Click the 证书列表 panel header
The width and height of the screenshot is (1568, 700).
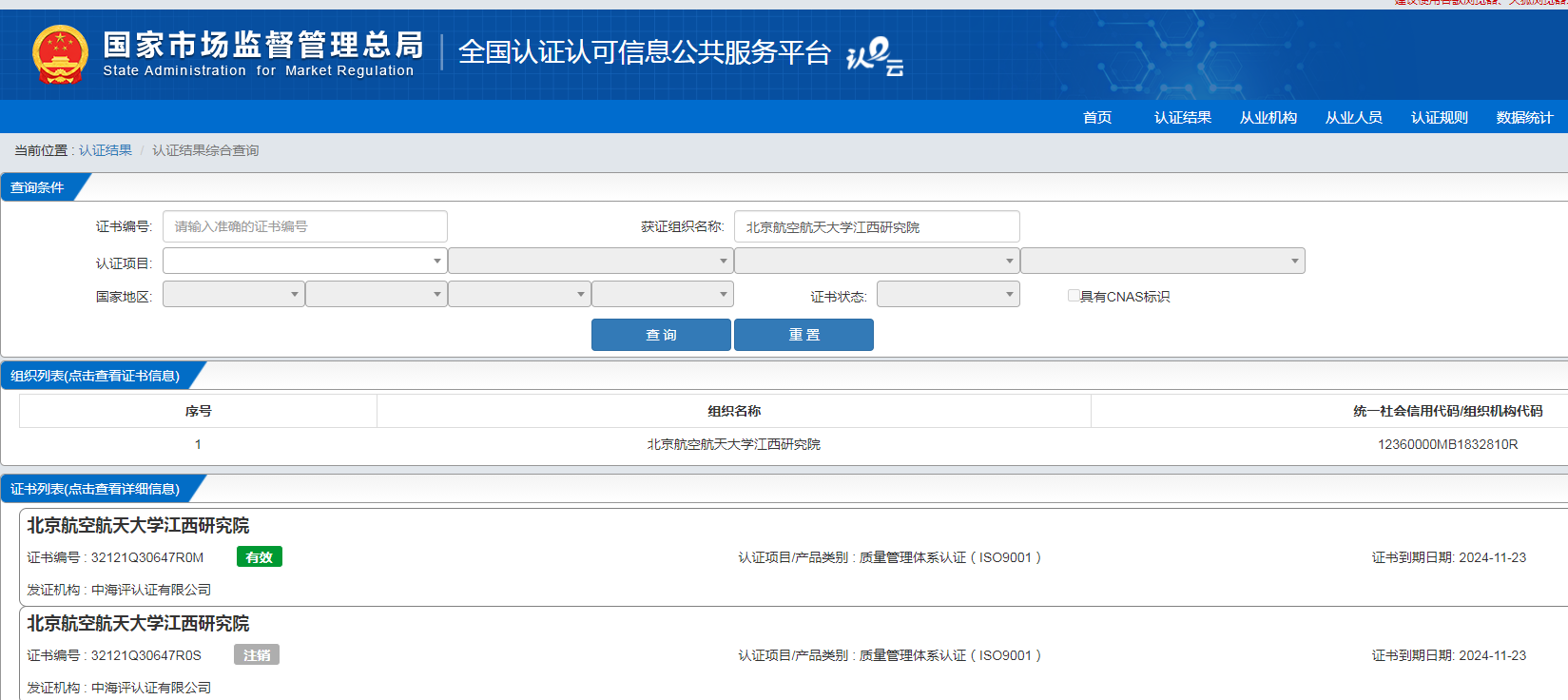pyautogui.click(x=95, y=489)
